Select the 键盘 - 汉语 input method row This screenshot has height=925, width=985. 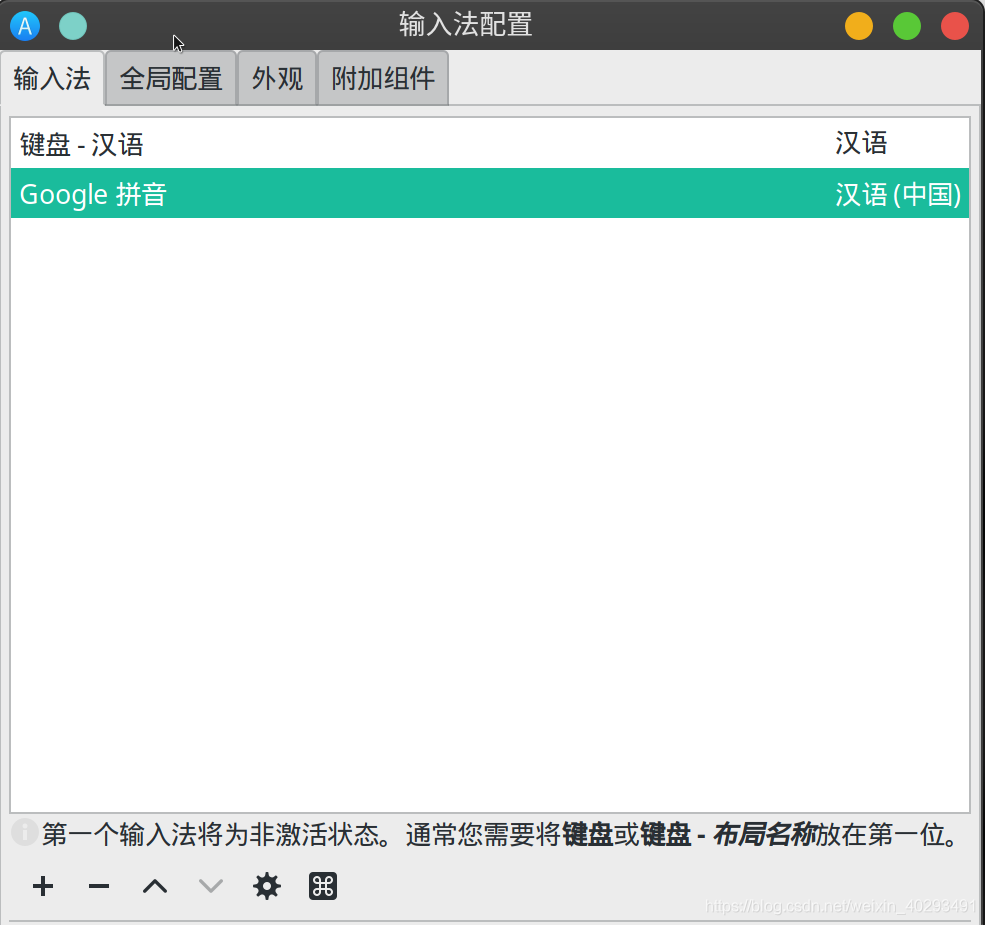490,144
